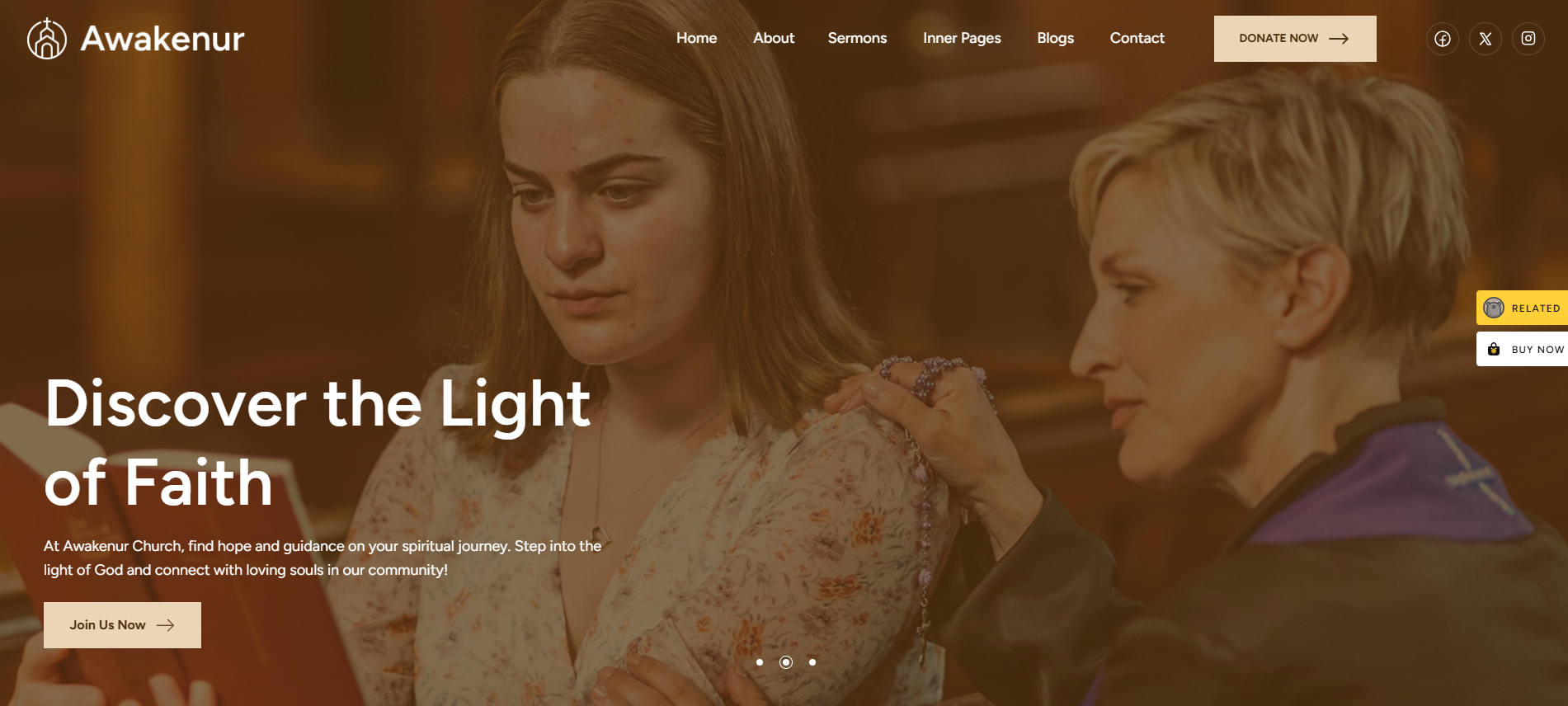Click the Donate Now button

(x=1295, y=39)
